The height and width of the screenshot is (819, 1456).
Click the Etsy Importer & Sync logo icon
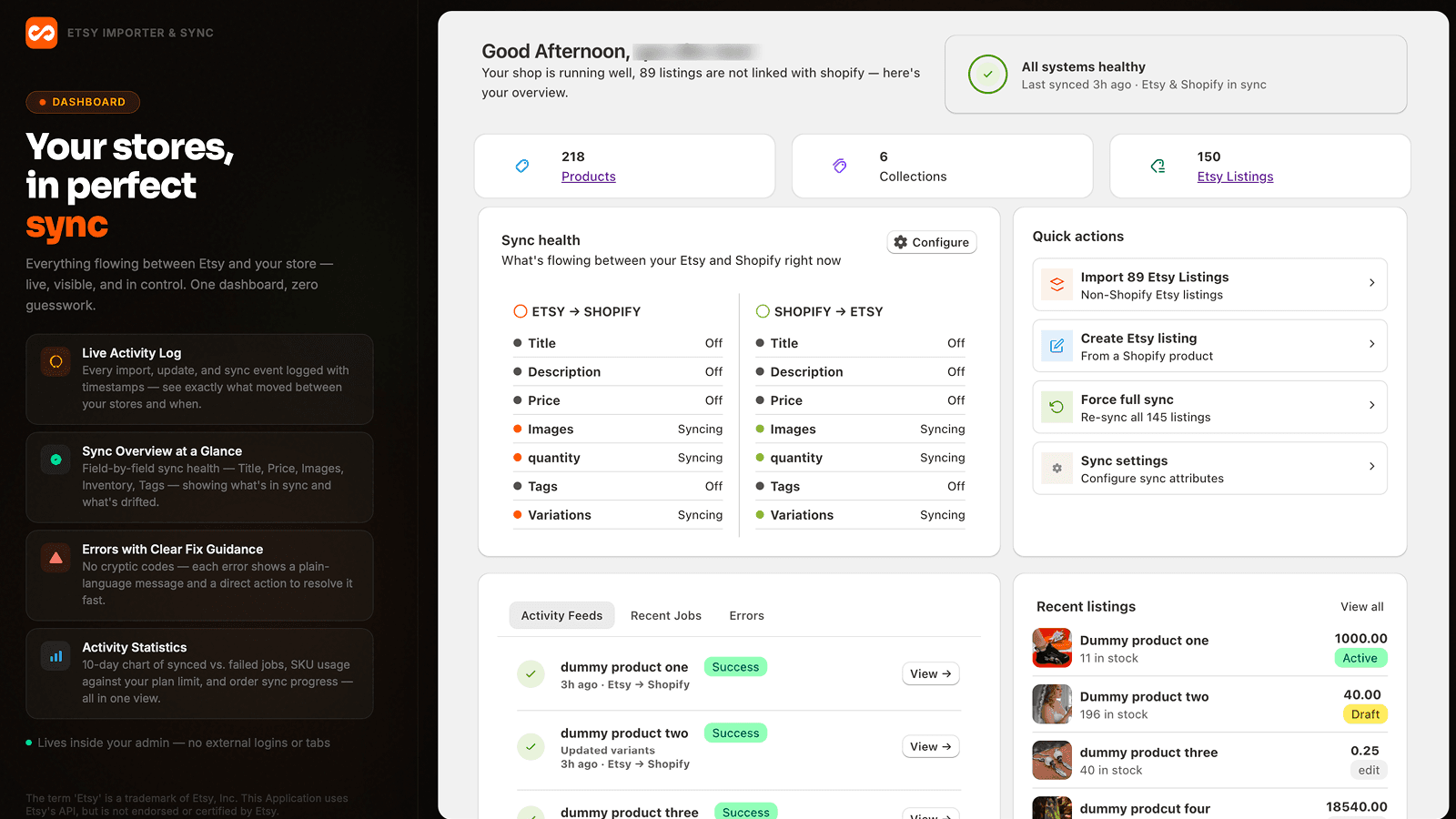tap(42, 33)
